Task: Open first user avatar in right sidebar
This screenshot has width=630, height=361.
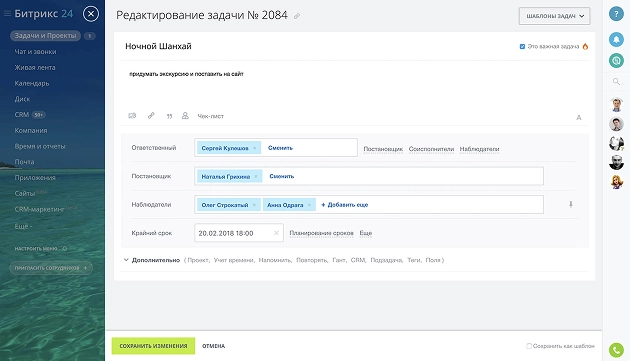Action: pyautogui.click(x=616, y=105)
